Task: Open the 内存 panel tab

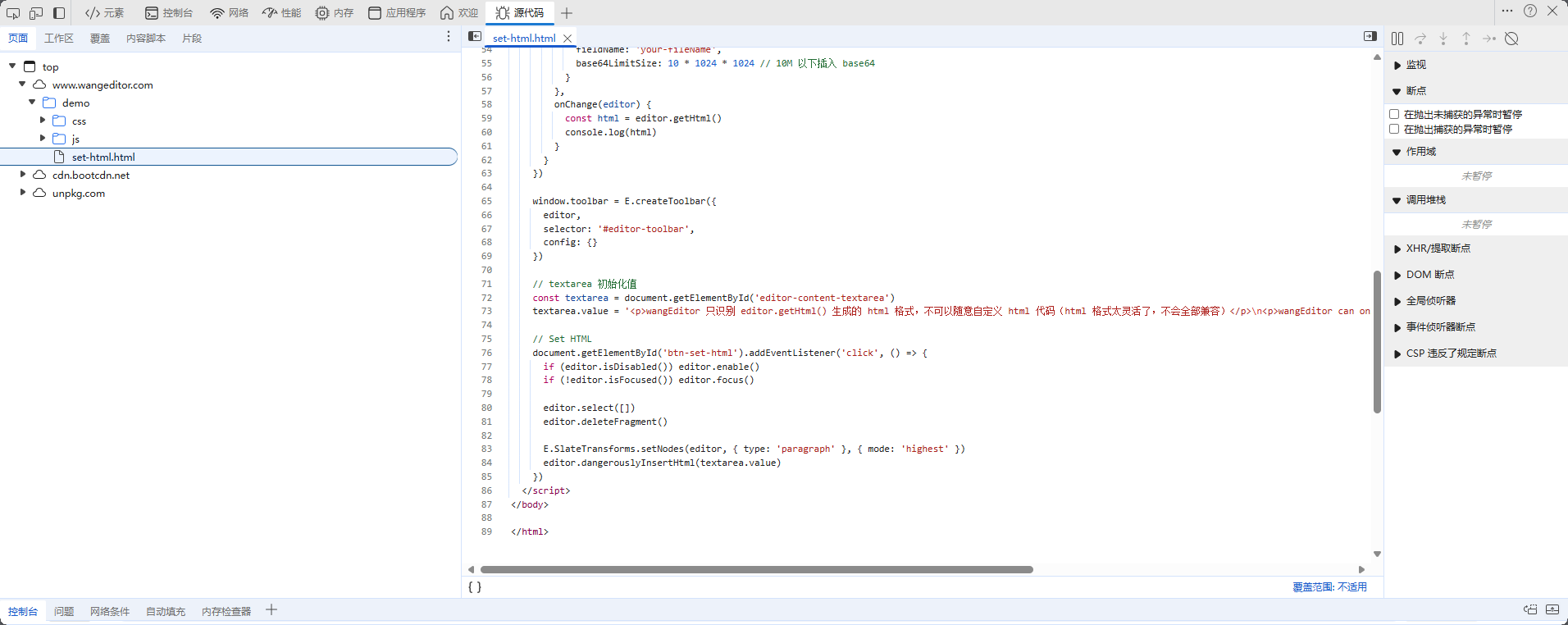Action: pos(335,13)
